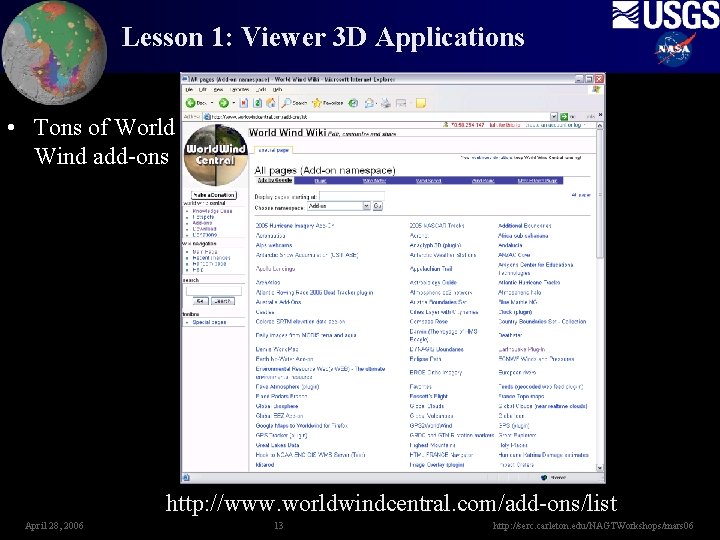Click the Make a Donation button
This screenshot has width=720, height=540.
point(214,195)
